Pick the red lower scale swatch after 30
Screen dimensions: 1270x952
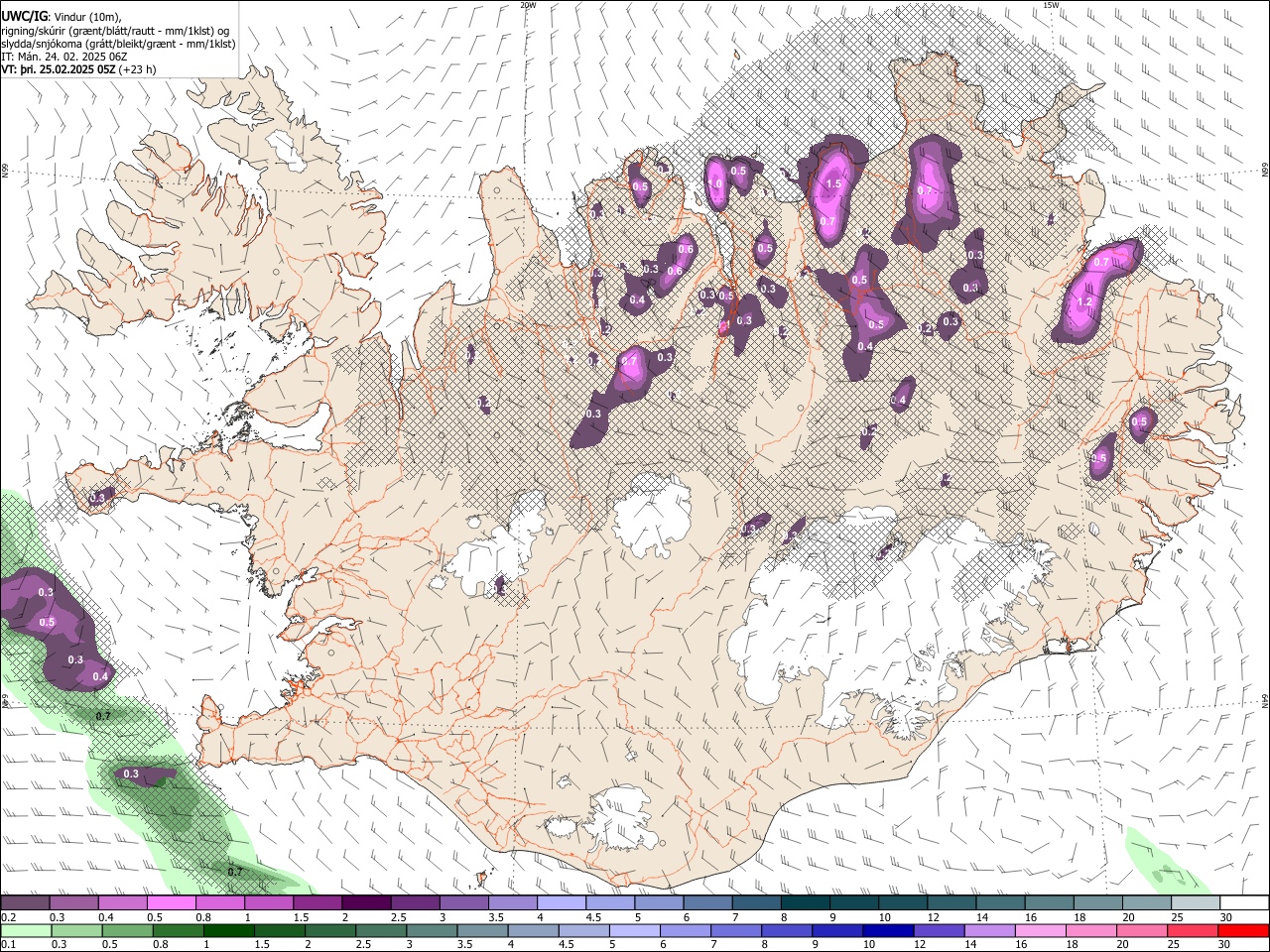click(x=1244, y=930)
